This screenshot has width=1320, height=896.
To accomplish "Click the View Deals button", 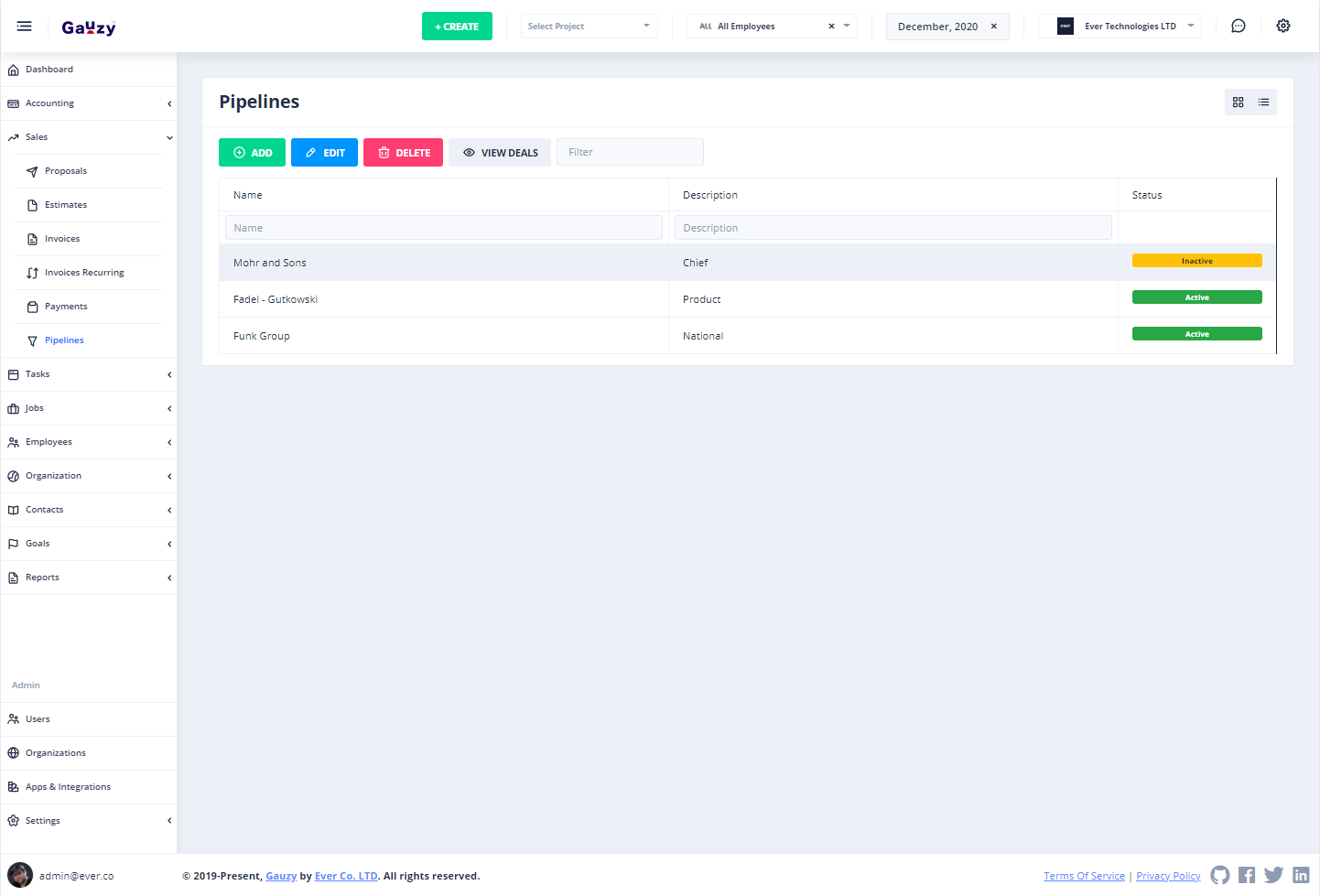I will pyautogui.click(x=500, y=153).
